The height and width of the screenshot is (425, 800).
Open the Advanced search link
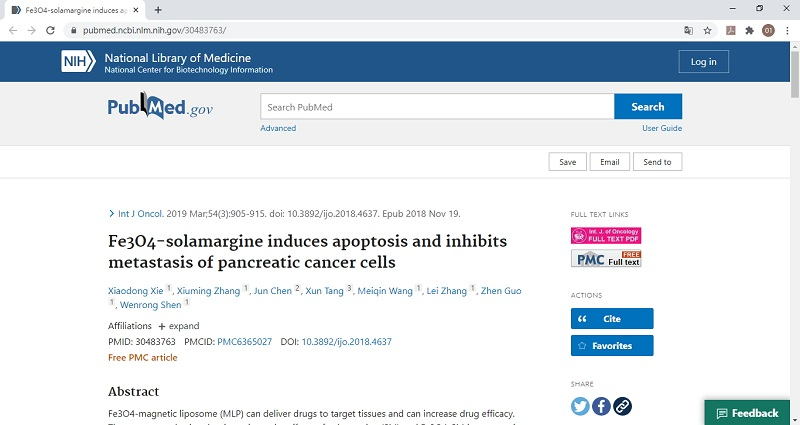point(278,128)
